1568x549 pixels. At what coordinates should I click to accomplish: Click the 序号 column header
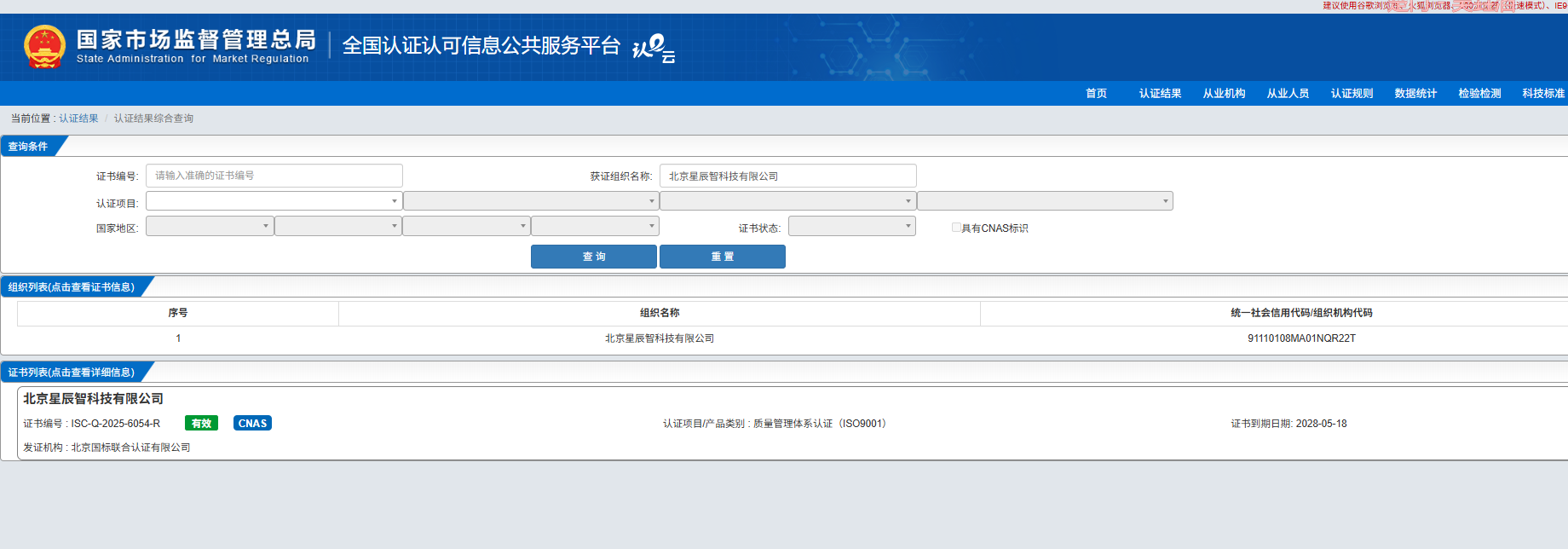(x=178, y=313)
